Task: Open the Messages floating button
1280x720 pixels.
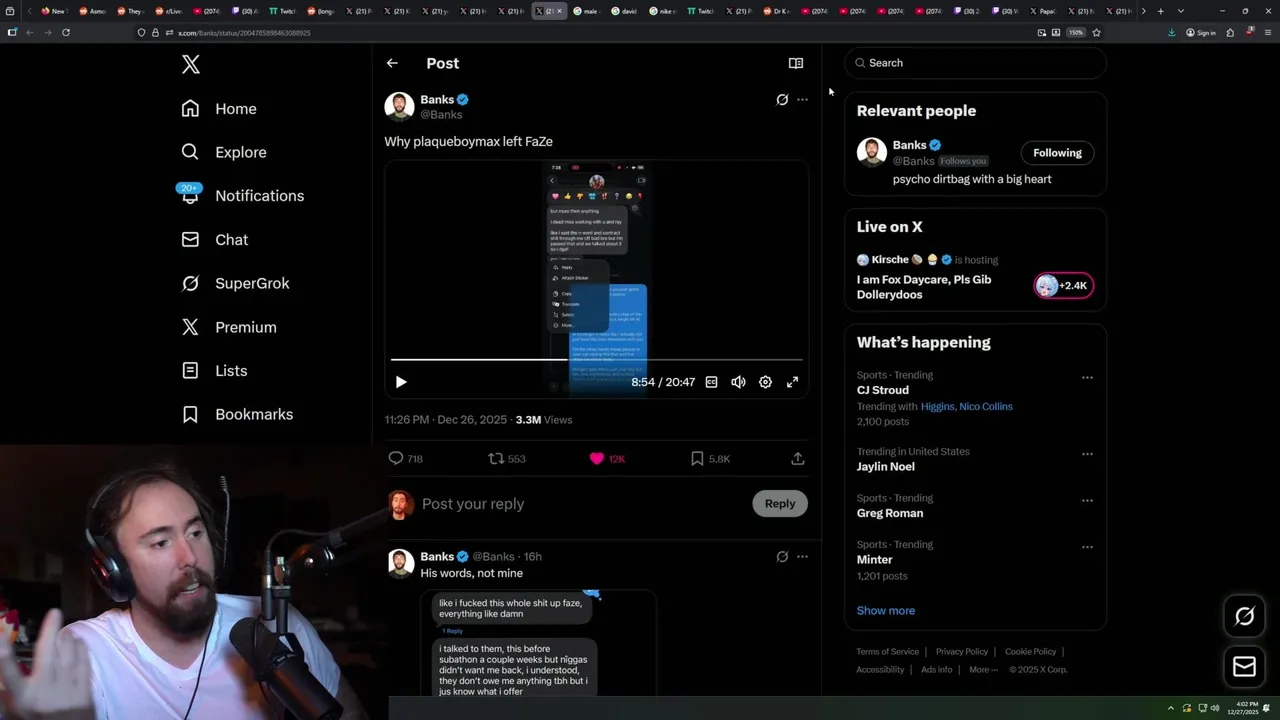Action: tap(1245, 666)
